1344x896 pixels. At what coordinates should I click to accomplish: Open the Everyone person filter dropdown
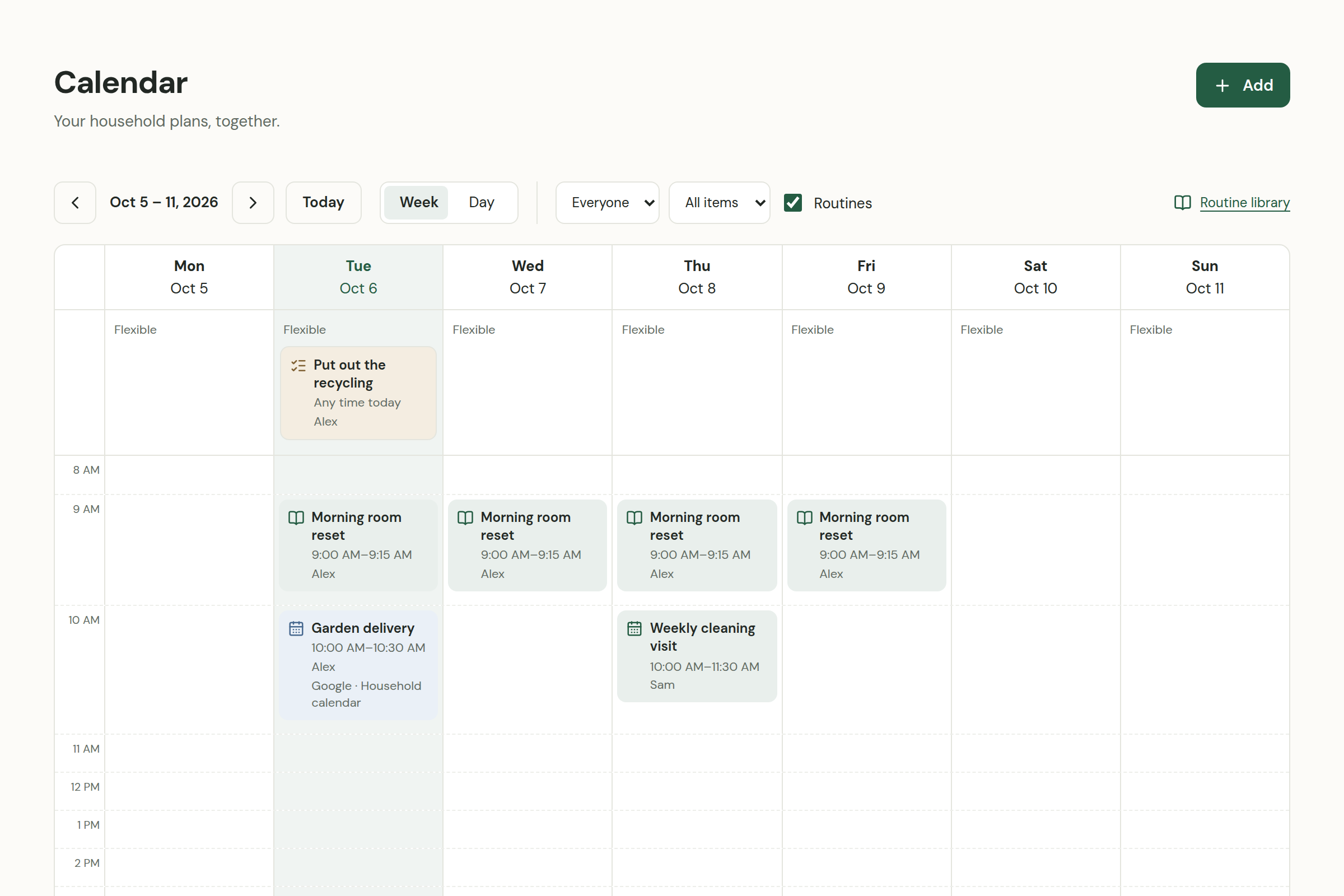[x=608, y=203]
